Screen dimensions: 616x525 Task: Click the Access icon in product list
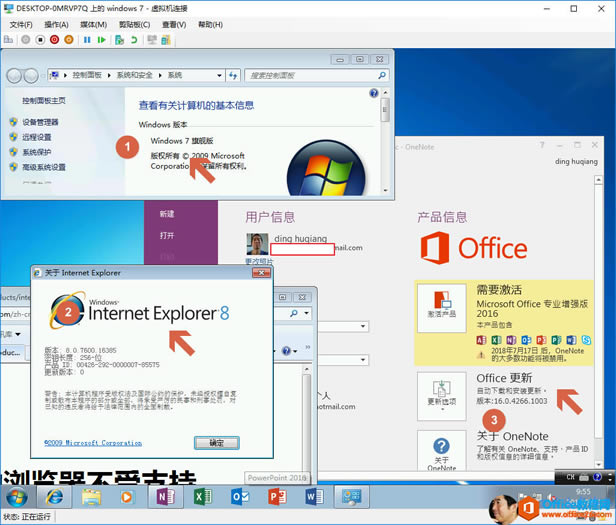pyautogui.click(x=481, y=340)
